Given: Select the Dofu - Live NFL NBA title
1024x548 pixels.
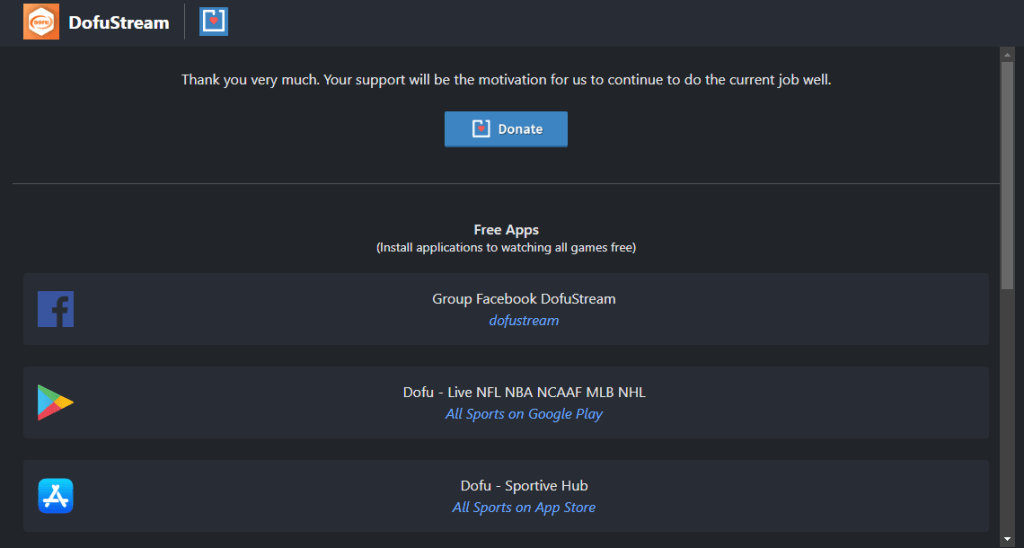Looking at the screenshot, I should [524, 392].
